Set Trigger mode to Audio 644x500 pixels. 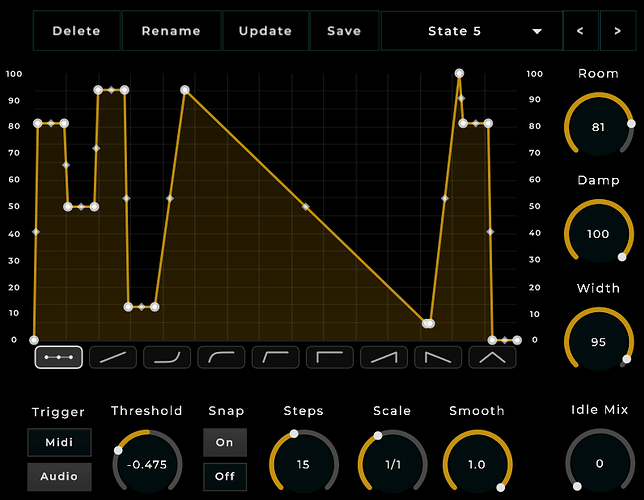(59, 477)
